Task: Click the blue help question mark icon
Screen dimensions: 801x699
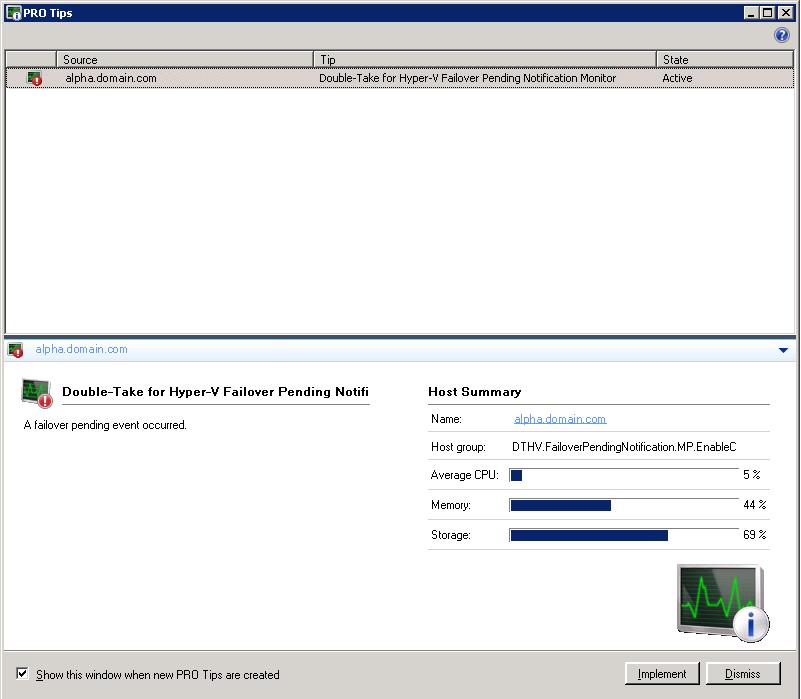Action: coord(782,35)
